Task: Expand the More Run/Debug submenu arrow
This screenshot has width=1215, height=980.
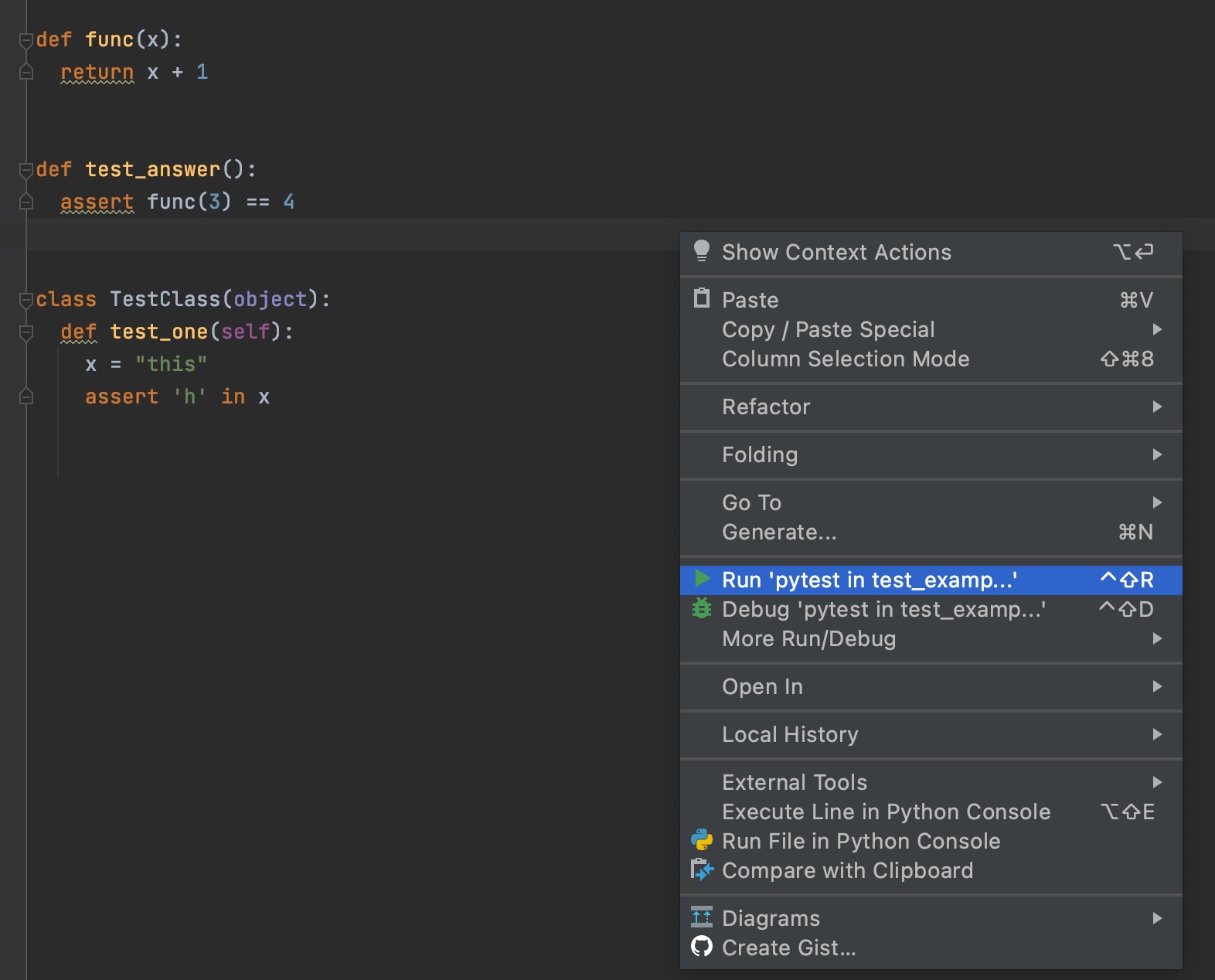Action: click(x=1157, y=638)
